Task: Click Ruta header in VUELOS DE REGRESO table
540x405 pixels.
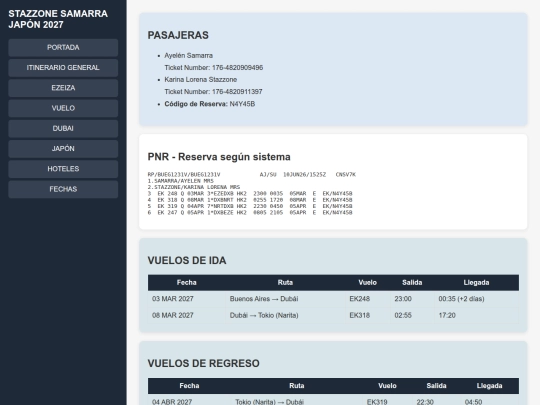Action: (297, 386)
